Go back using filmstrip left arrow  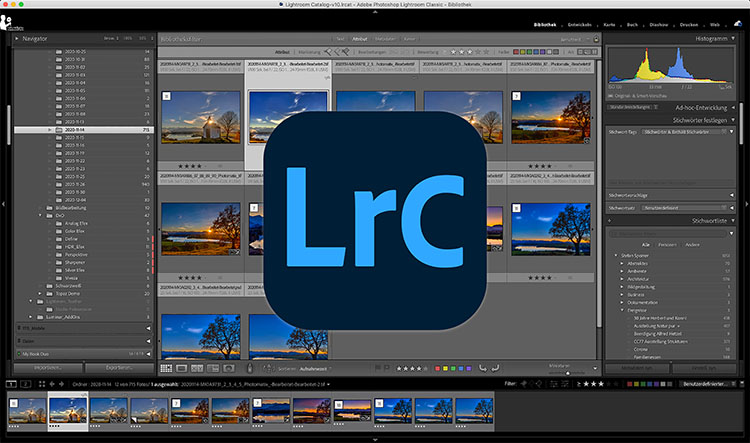(52, 384)
